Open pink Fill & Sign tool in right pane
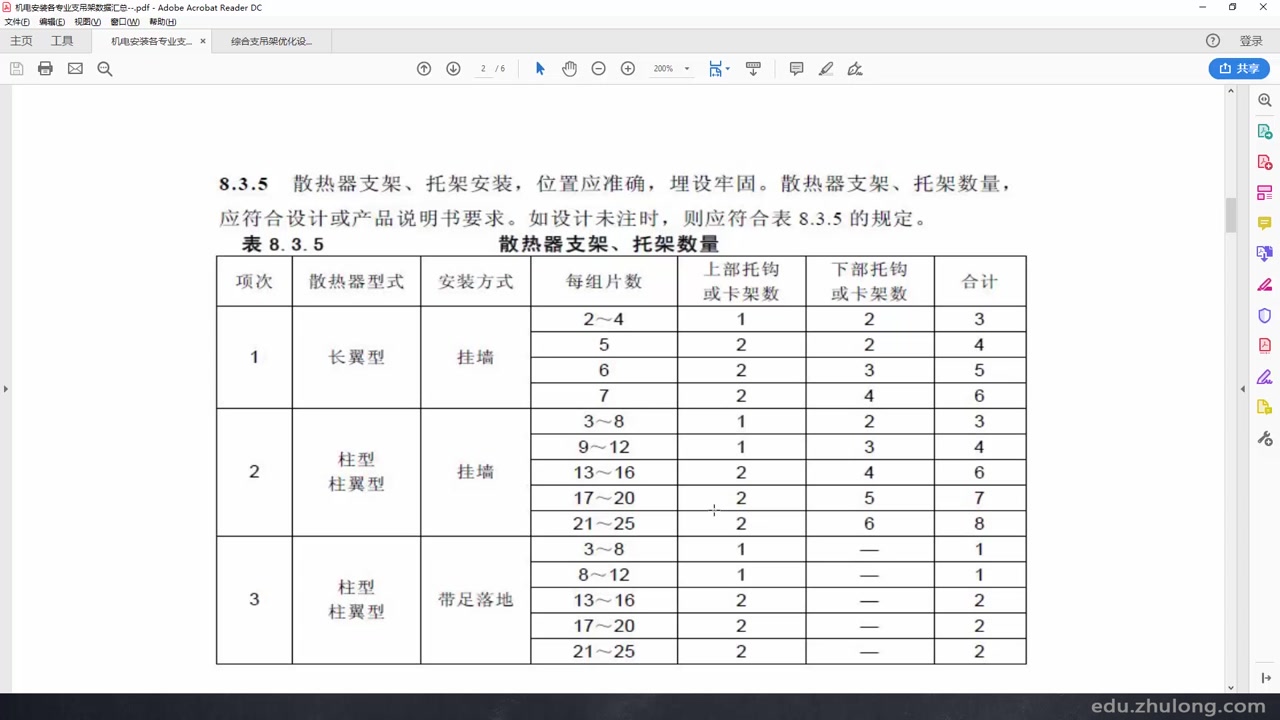Image resolution: width=1280 pixels, height=720 pixels. pos(1265,285)
